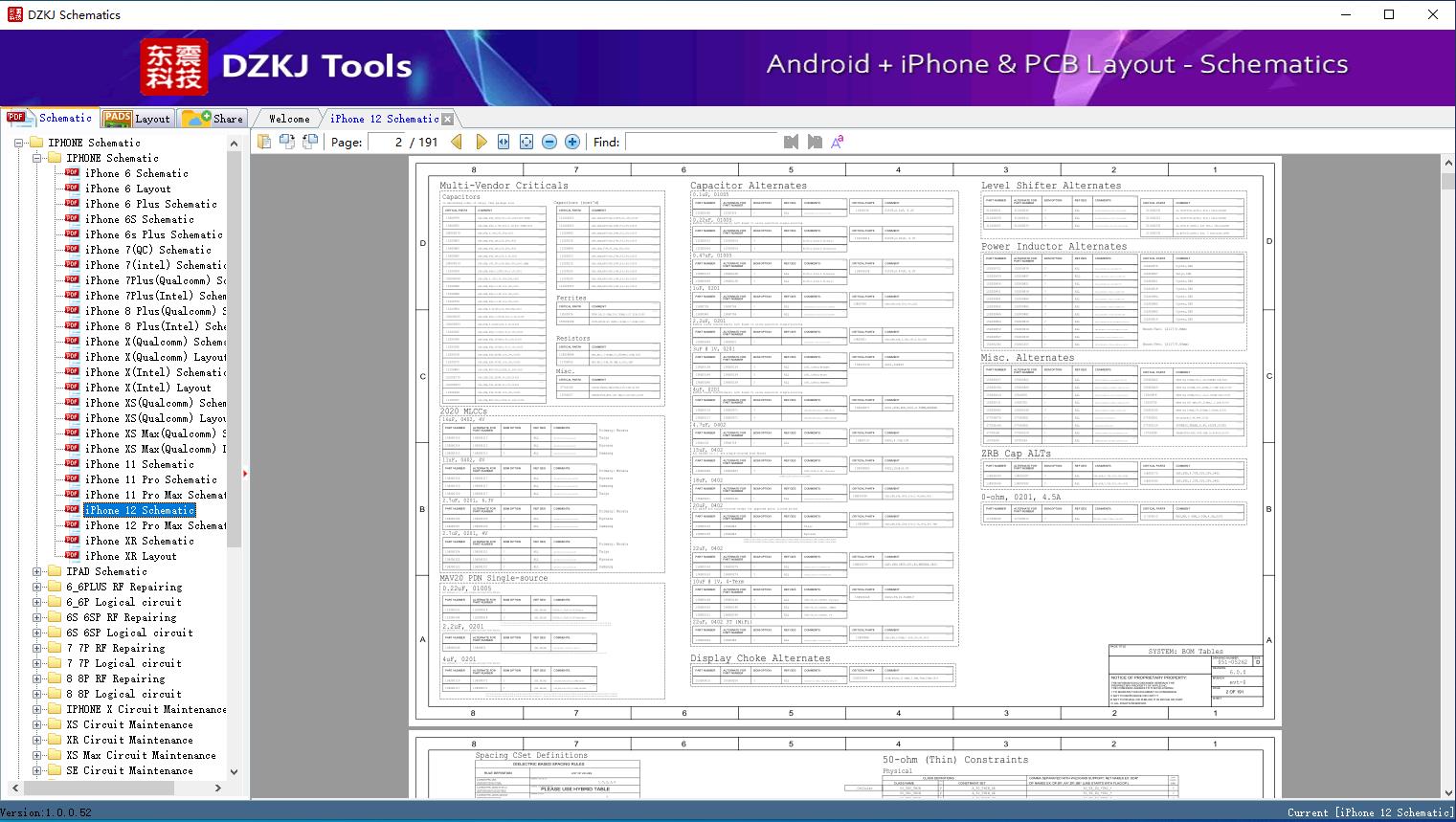Click the folder icon beside XS Circuit Maintenance
1456x822 pixels.
[x=55, y=724]
